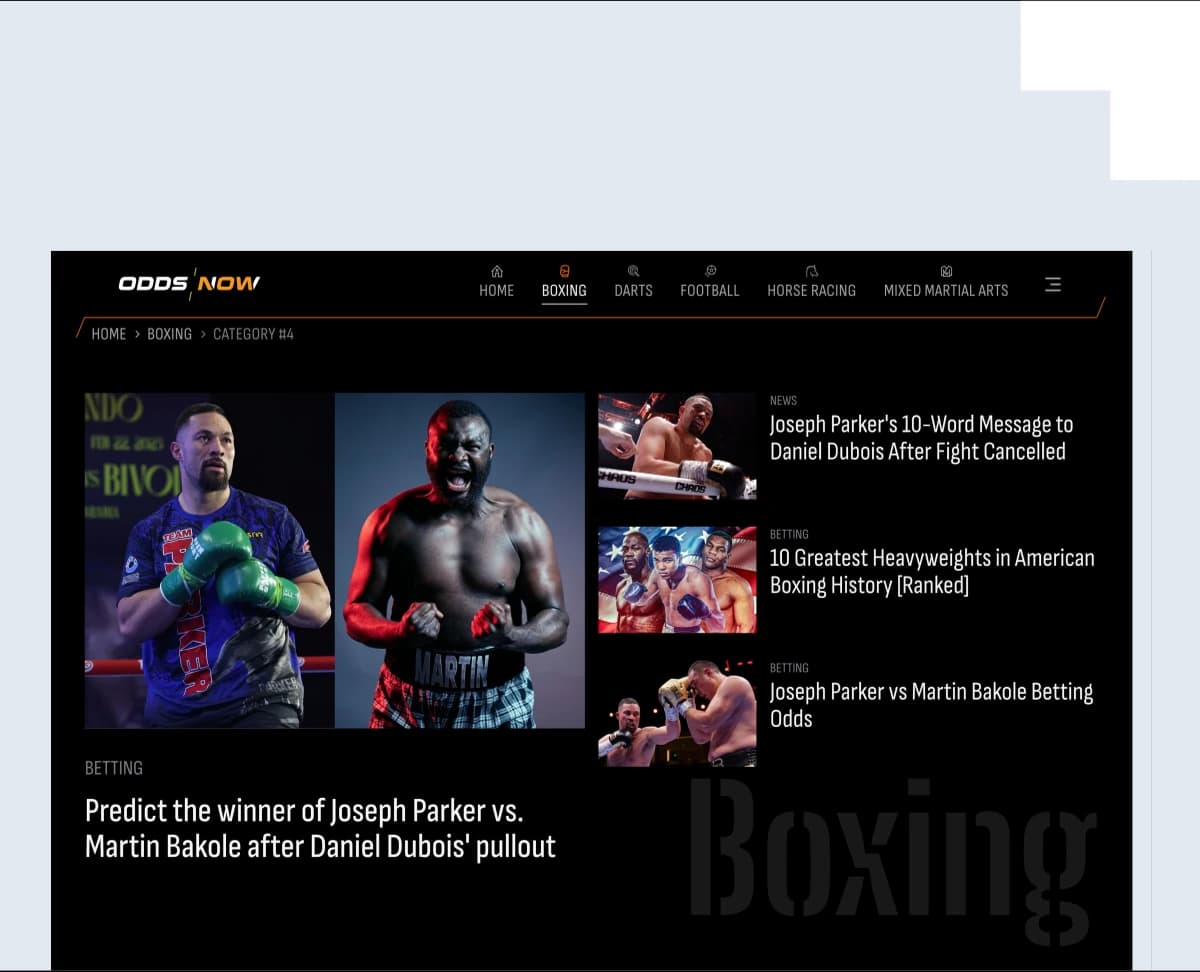Open the Horse Racing nav label
Image resolution: width=1200 pixels, height=972 pixels.
click(811, 291)
